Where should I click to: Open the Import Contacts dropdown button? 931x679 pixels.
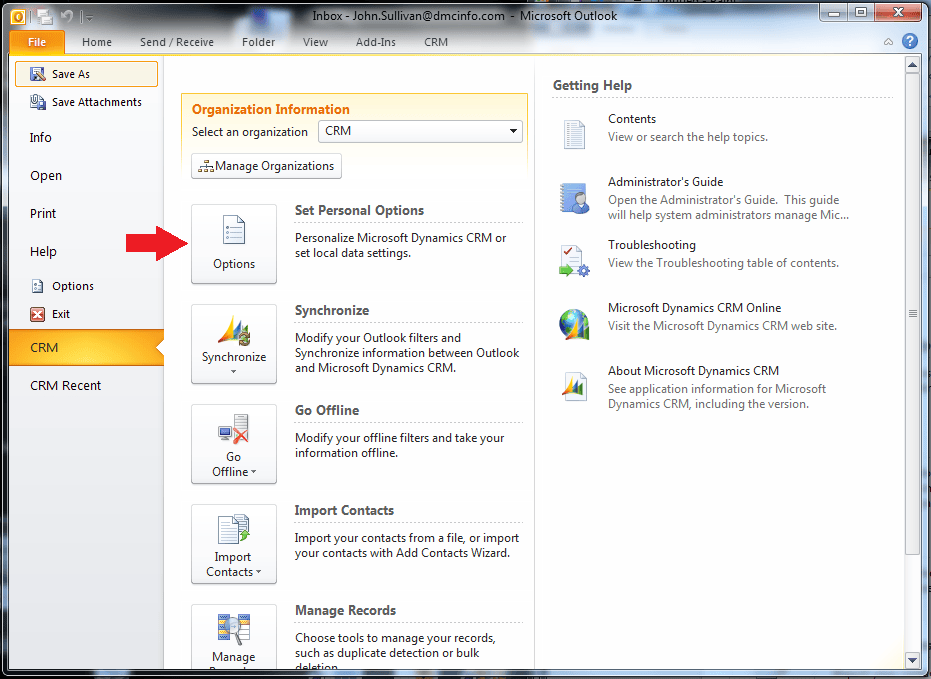click(x=234, y=544)
